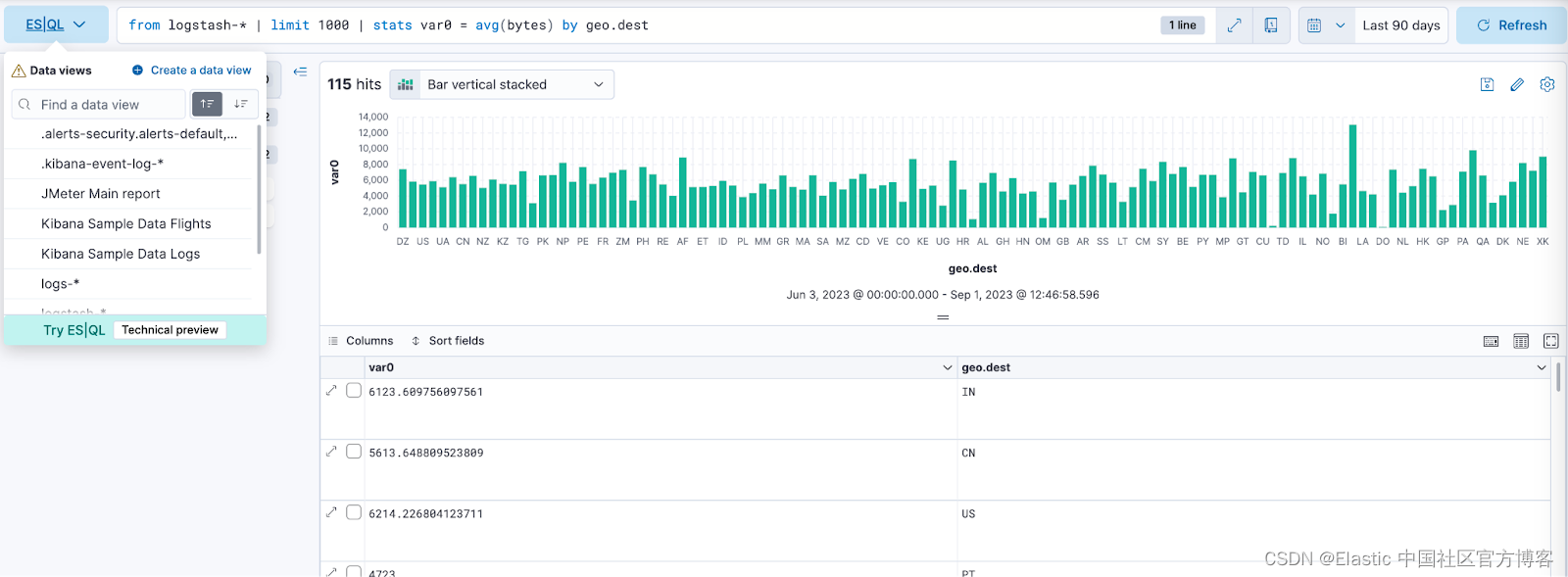The height and width of the screenshot is (577, 1568).
Task: Open chart settings gear icon
Action: click(1547, 85)
